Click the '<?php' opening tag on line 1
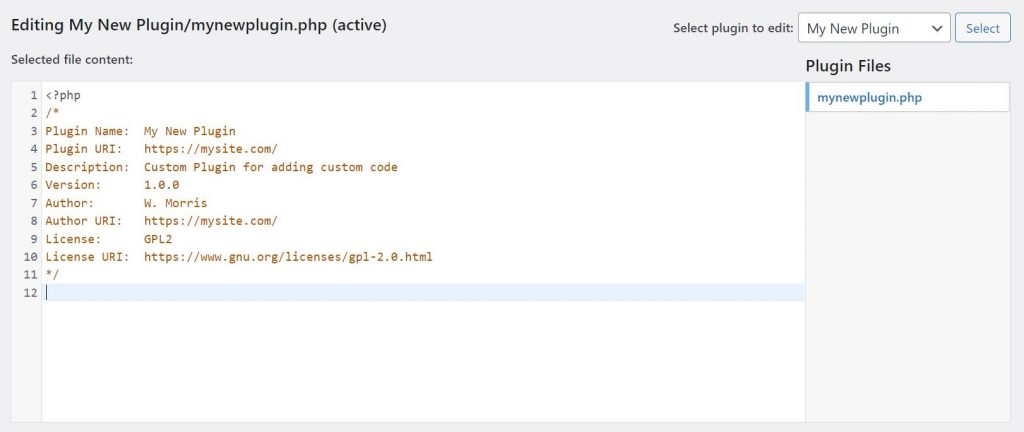This screenshot has width=1024, height=432. [63, 95]
